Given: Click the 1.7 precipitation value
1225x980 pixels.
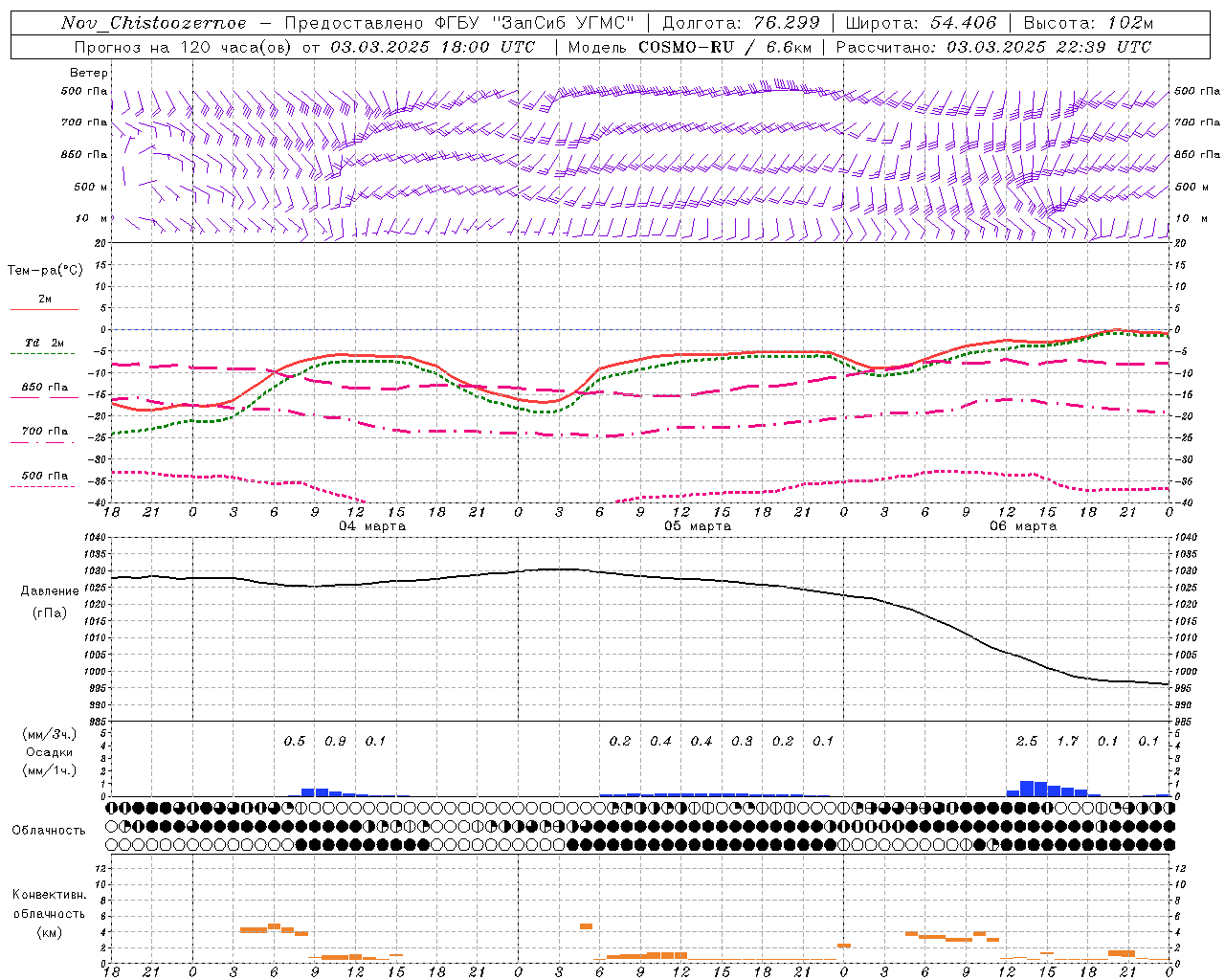Looking at the screenshot, I should 1067,741.
